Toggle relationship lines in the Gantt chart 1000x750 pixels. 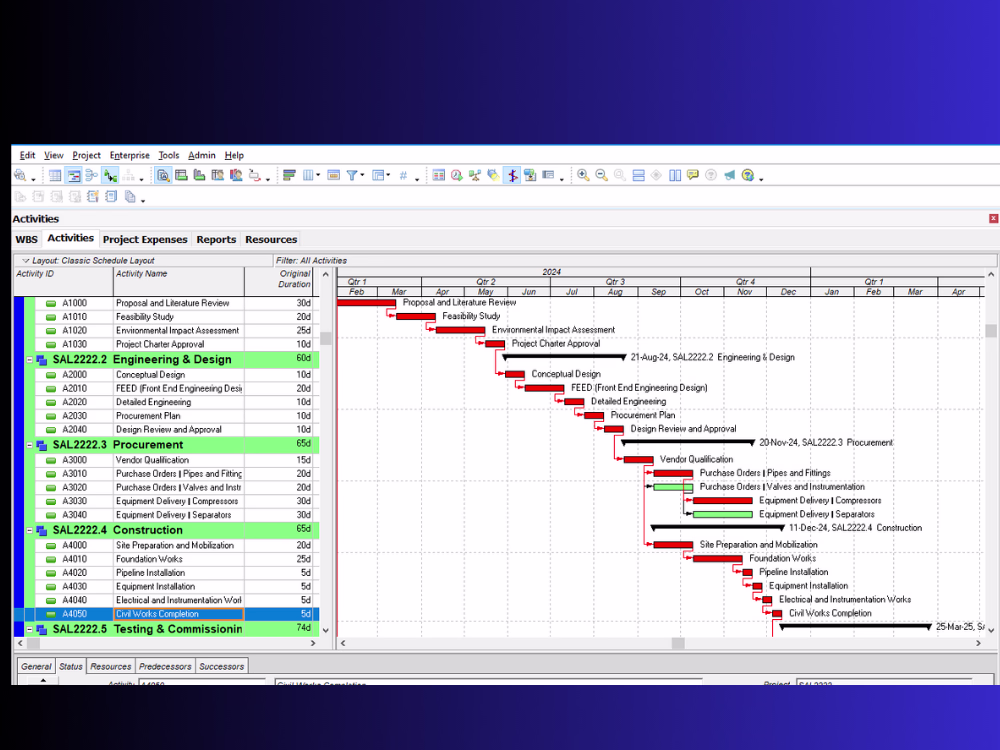point(110,175)
